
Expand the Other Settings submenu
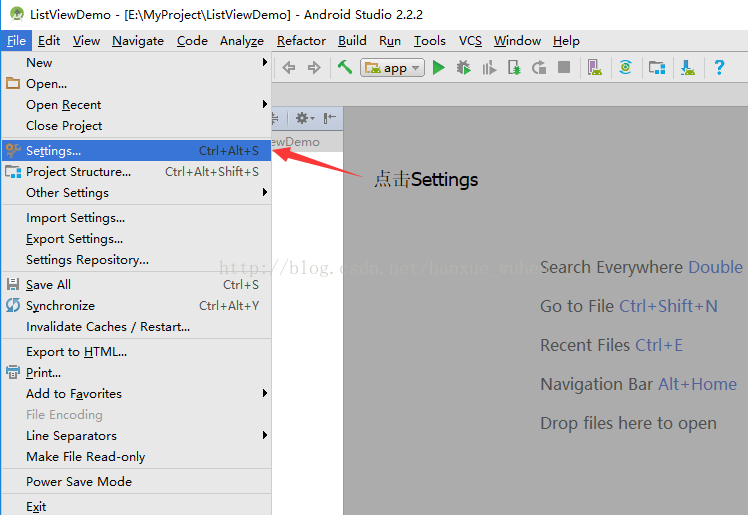tap(136, 193)
